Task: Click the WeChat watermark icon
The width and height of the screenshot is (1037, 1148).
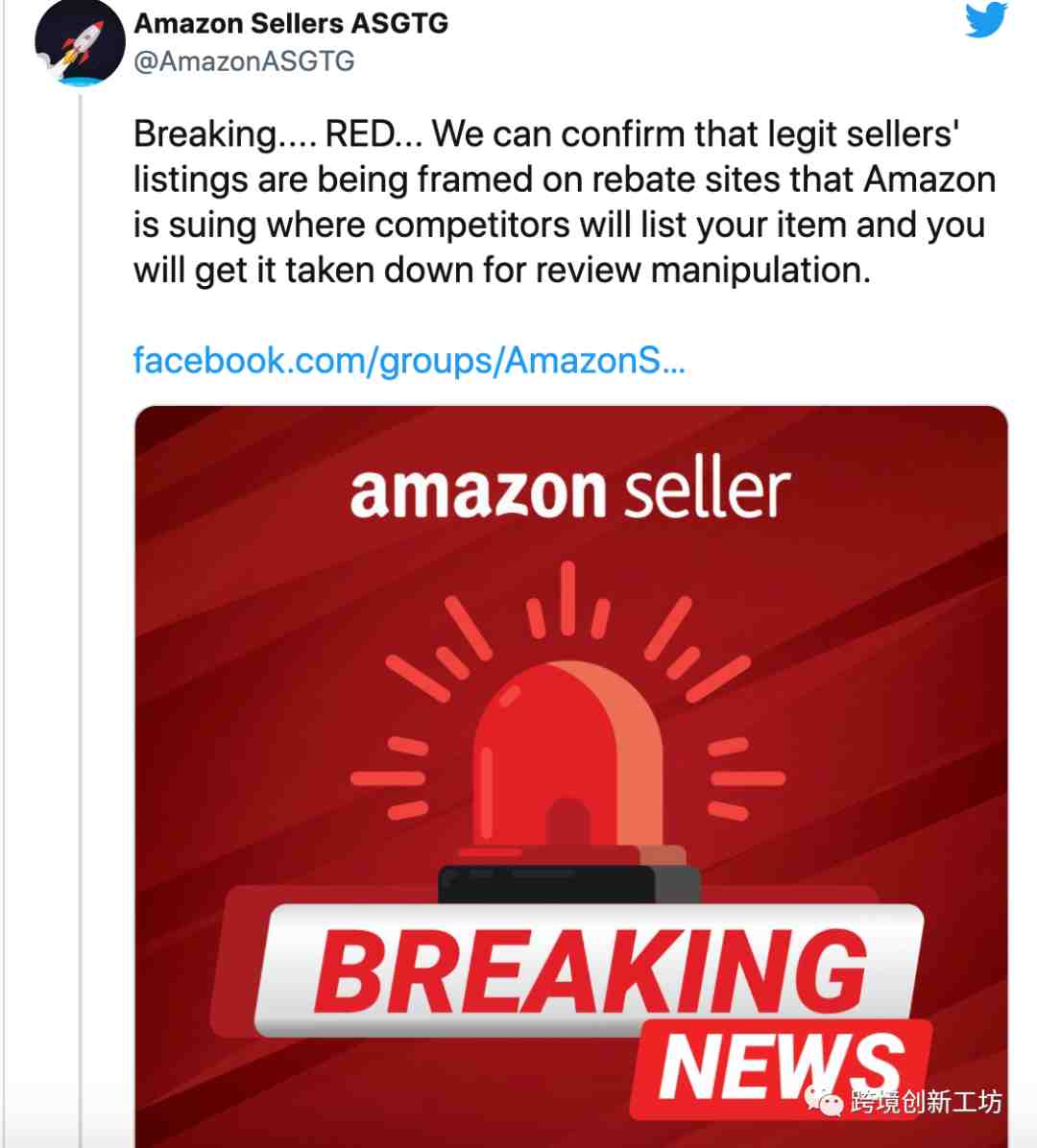Action: [x=823, y=1099]
